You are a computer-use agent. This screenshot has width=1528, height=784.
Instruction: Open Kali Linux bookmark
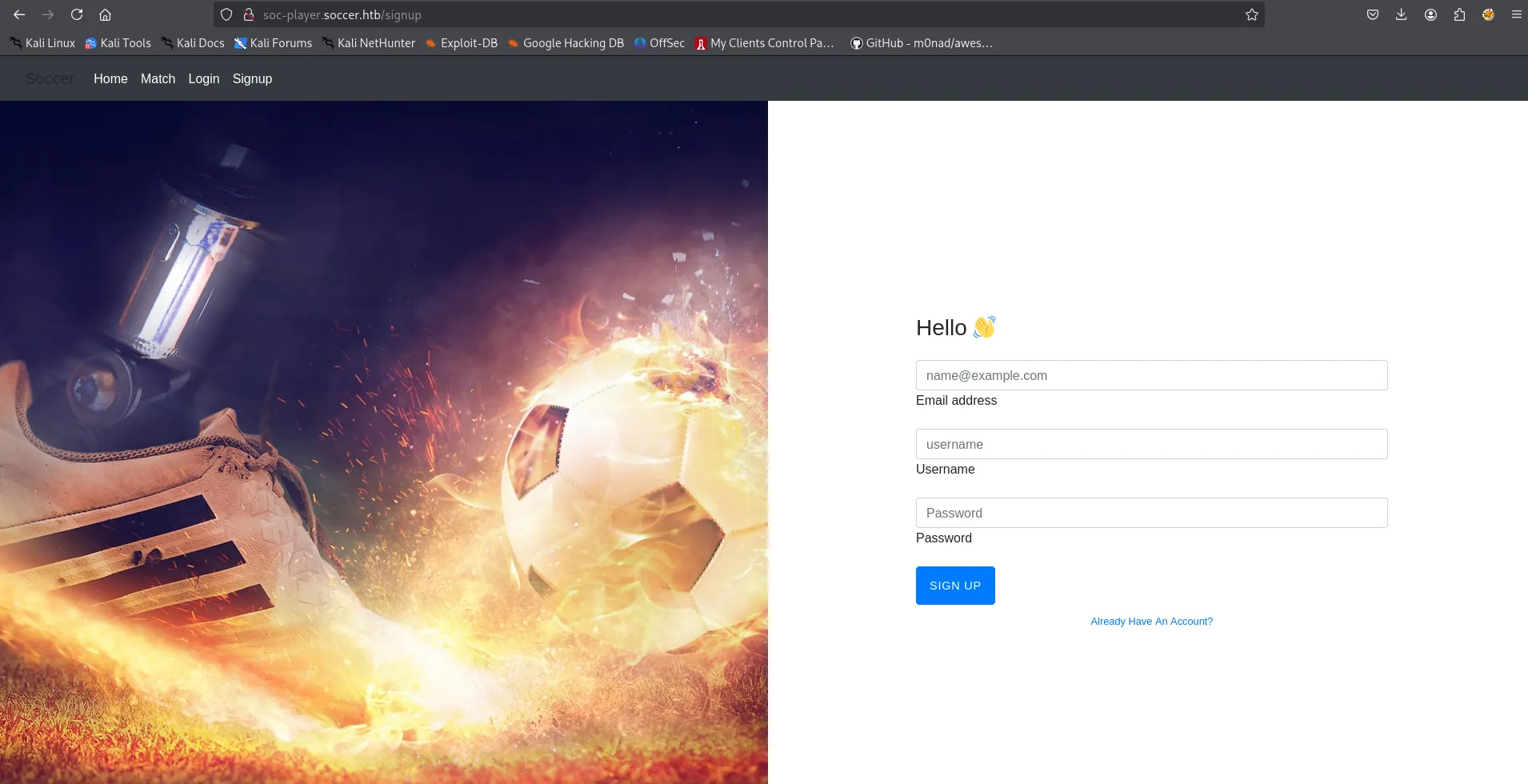pyautogui.click(x=42, y=43)
